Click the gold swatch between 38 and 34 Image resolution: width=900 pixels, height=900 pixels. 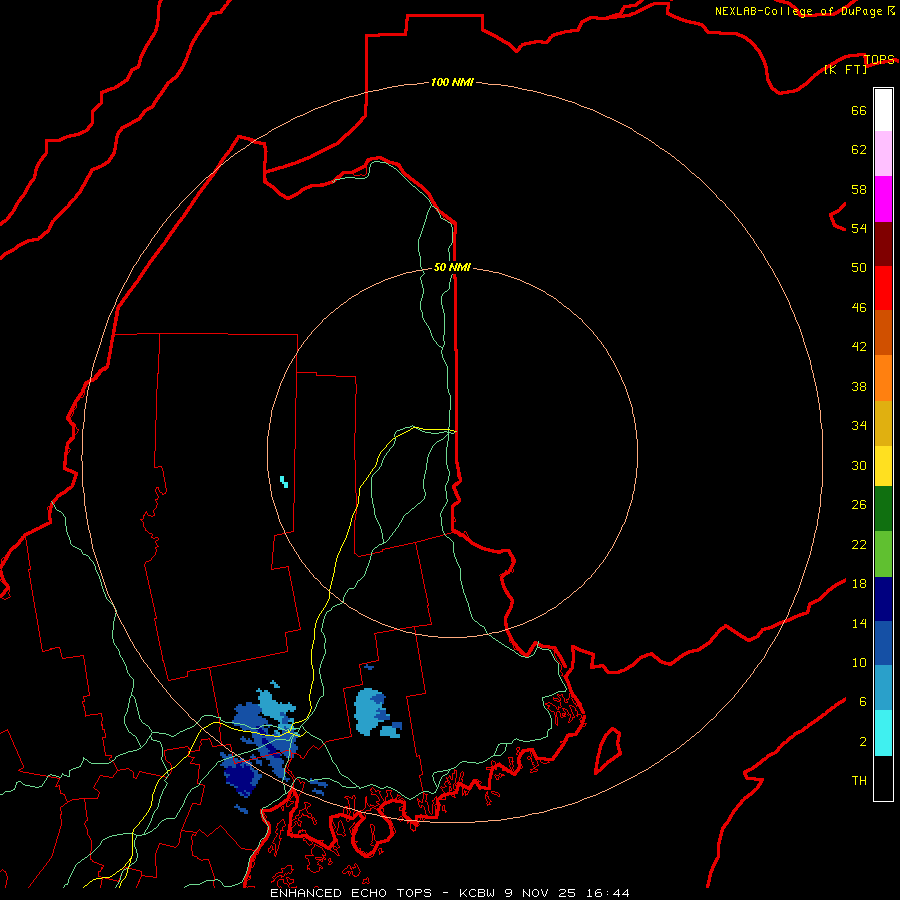tap(883, 424)
